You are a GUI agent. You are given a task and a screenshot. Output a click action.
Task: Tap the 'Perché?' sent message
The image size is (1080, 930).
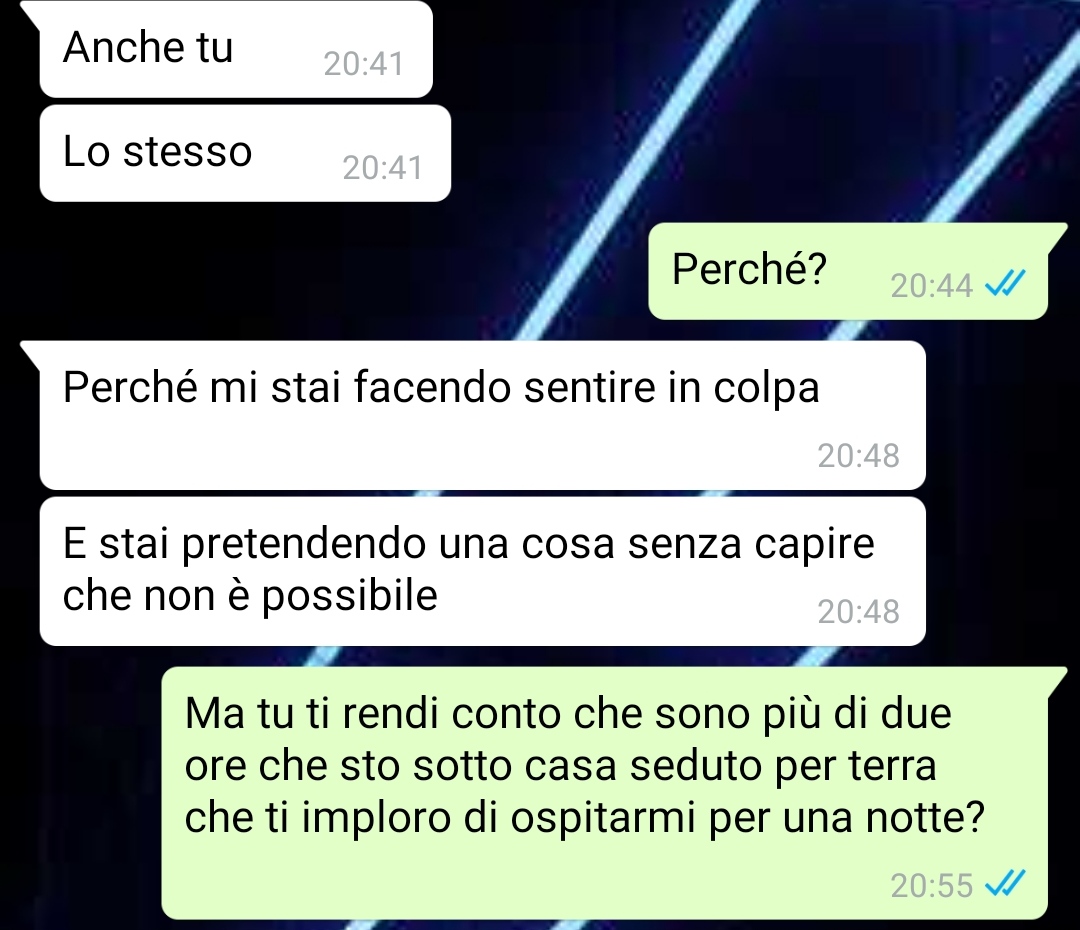pyautogui.click(x=848, y=271)
